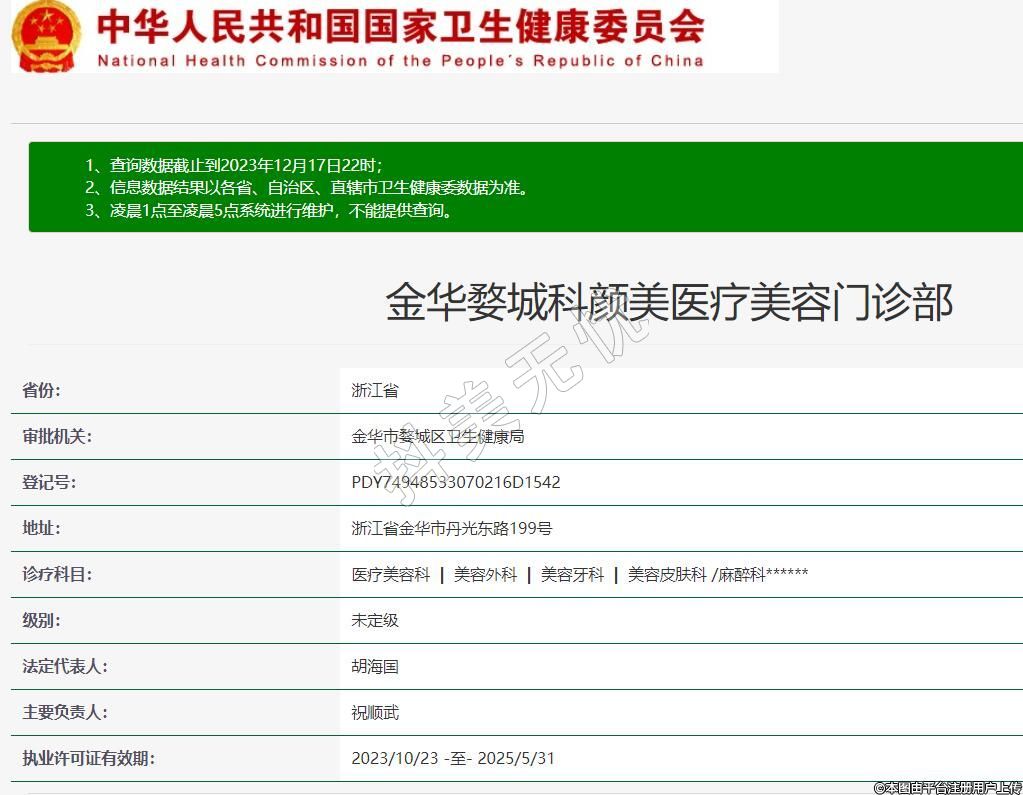Click the 审批机关 row label

[x=57, y=436]
